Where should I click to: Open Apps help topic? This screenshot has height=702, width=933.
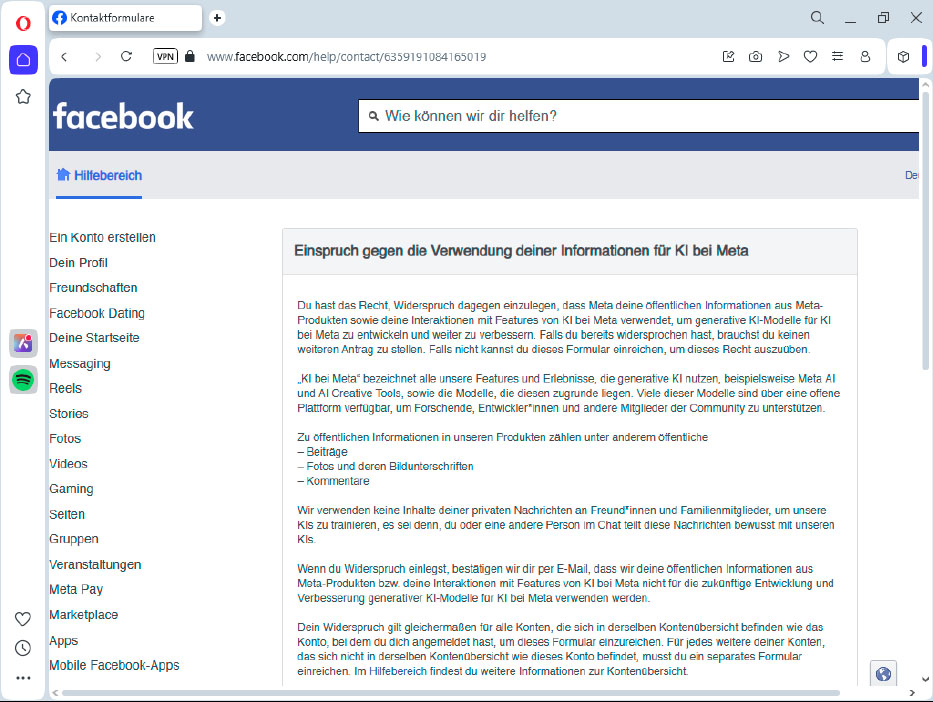(x=64, y=641)
